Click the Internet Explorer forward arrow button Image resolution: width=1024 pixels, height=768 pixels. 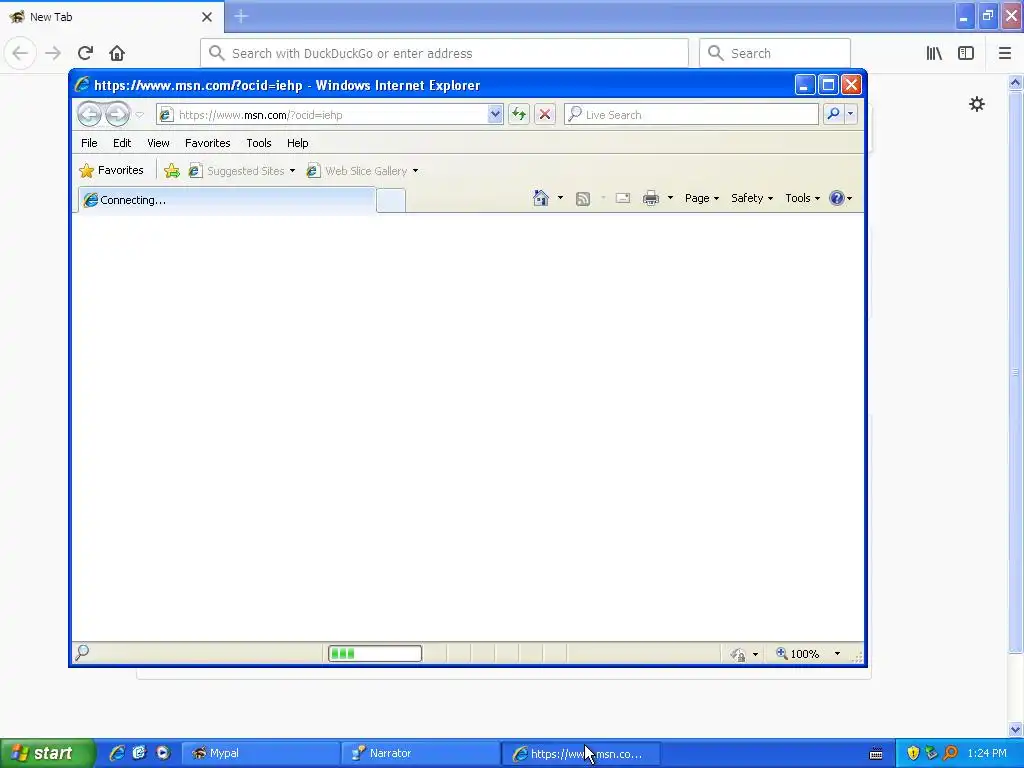pyautogui.click(x=118, y=114)
